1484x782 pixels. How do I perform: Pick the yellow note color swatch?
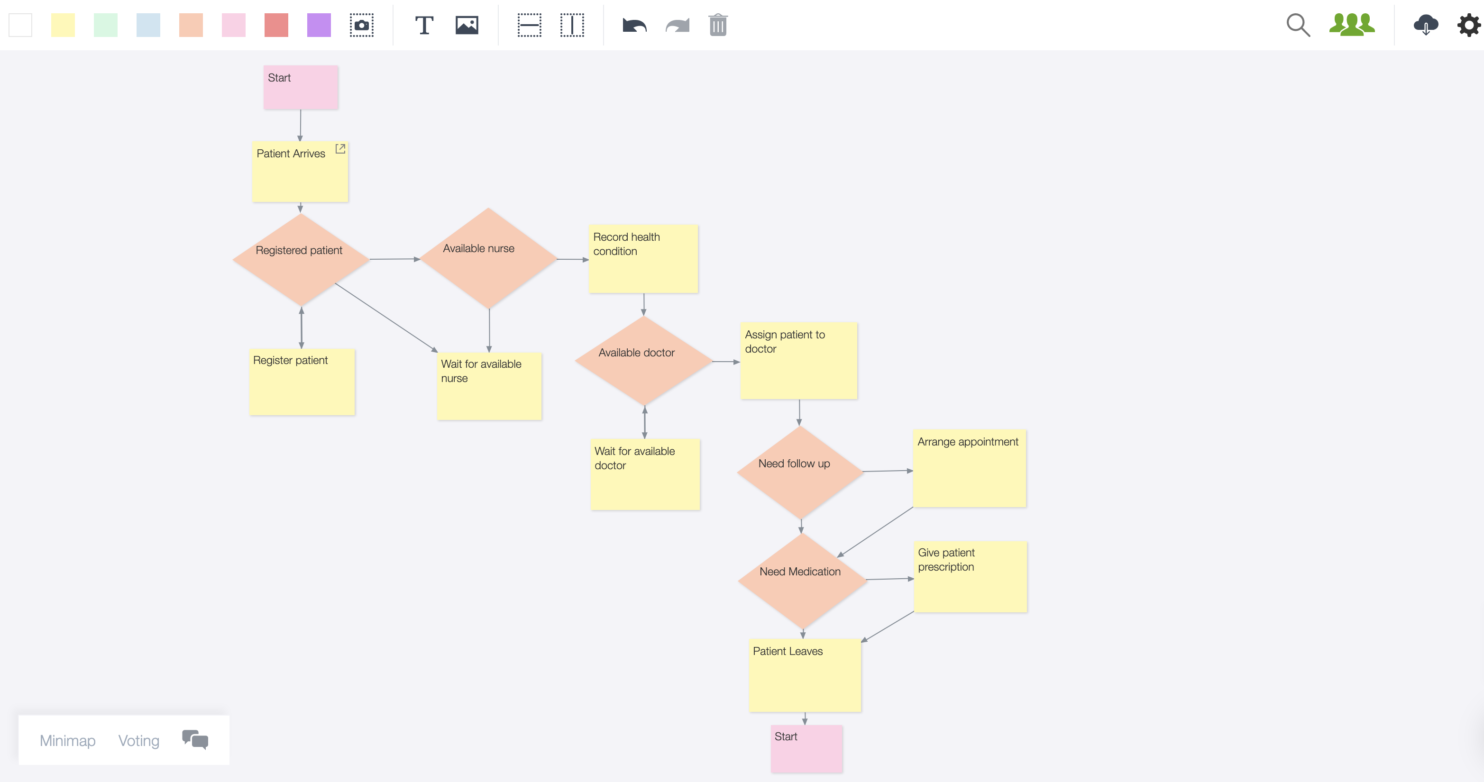[63, 24]
